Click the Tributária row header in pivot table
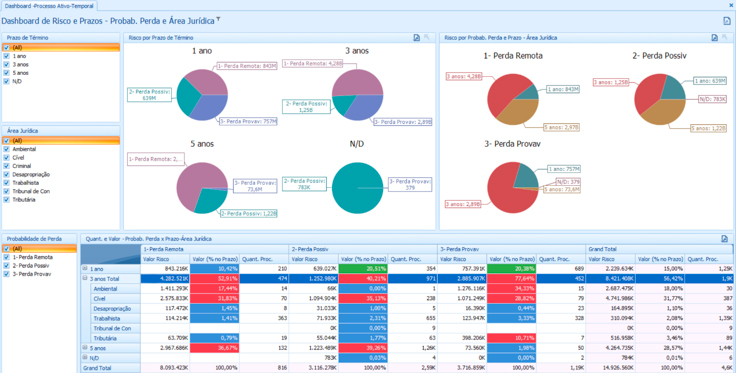The height and width of the screenshot is (373, 736). click(x=115, y=338)
